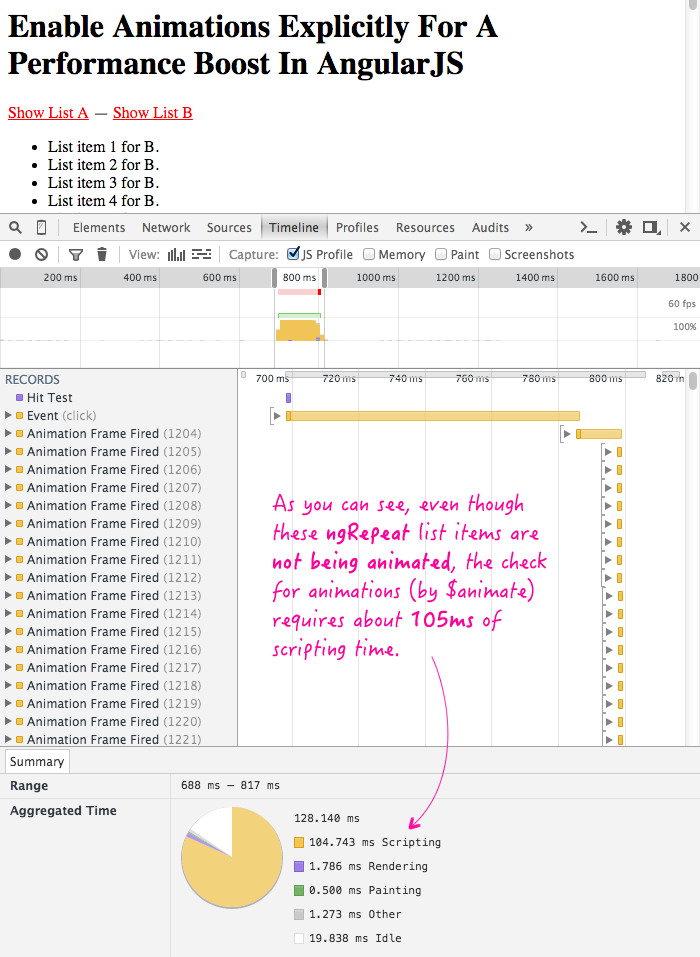Close the DevTools panel
The width and height of the screenshot is (700, 957).
685,228
